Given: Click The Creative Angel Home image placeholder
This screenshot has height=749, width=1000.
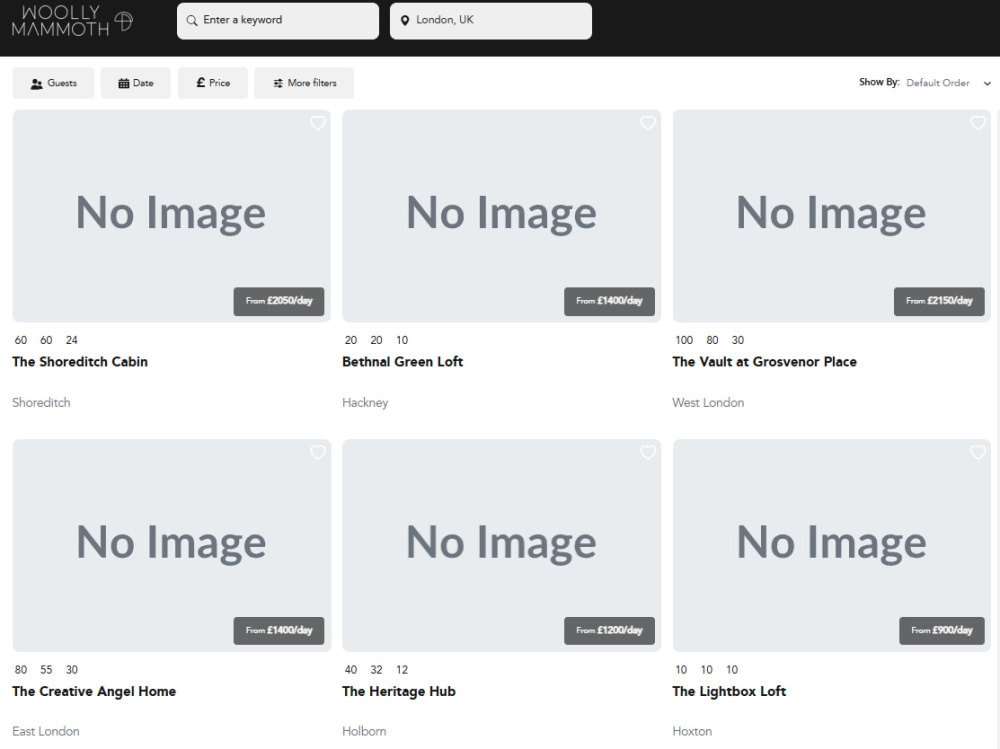Looking at the screenshot, I should [172, 545].
